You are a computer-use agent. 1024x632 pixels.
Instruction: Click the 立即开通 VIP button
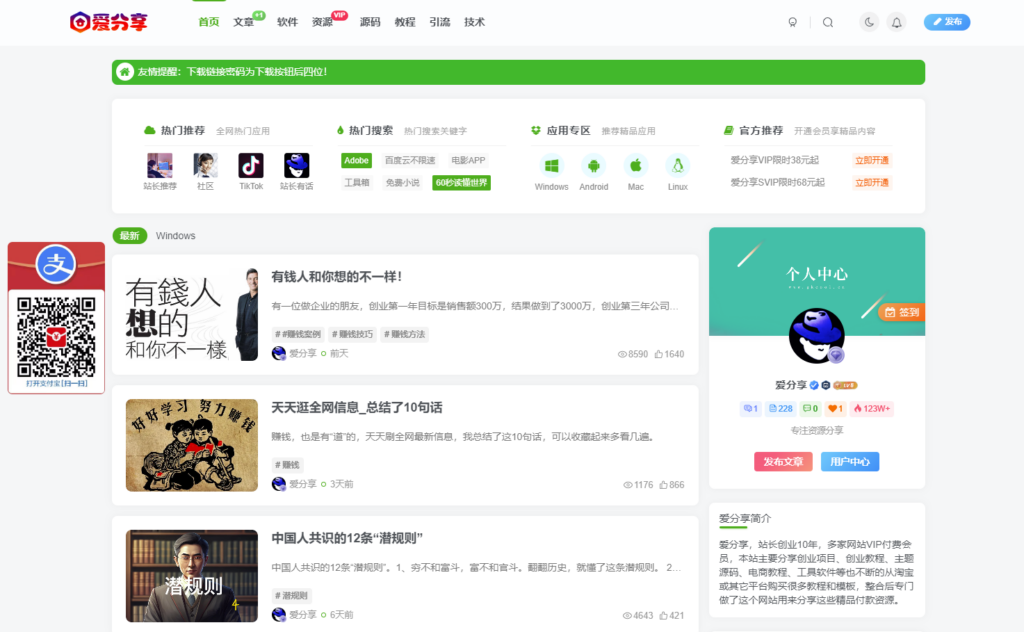(x=873, y=158)
